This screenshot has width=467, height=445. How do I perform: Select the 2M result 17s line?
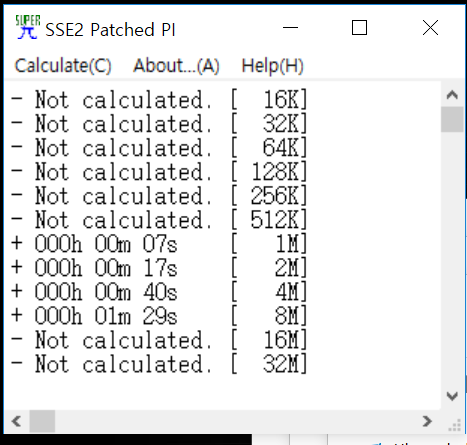pyautogui.click(x=159, y=268)
